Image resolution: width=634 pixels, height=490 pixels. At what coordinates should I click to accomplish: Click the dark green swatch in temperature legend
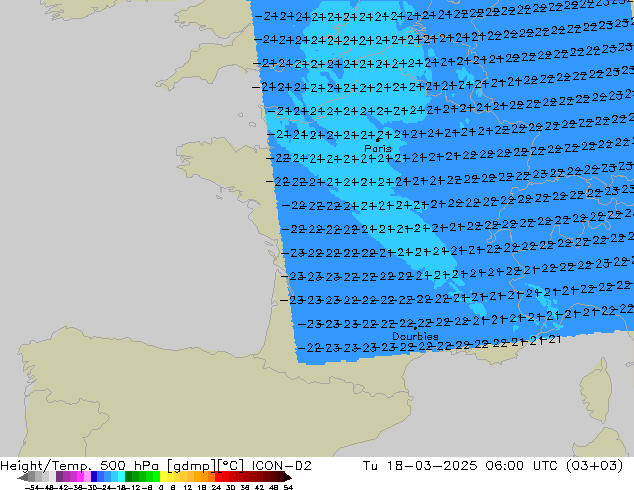[x=129, y=476]
